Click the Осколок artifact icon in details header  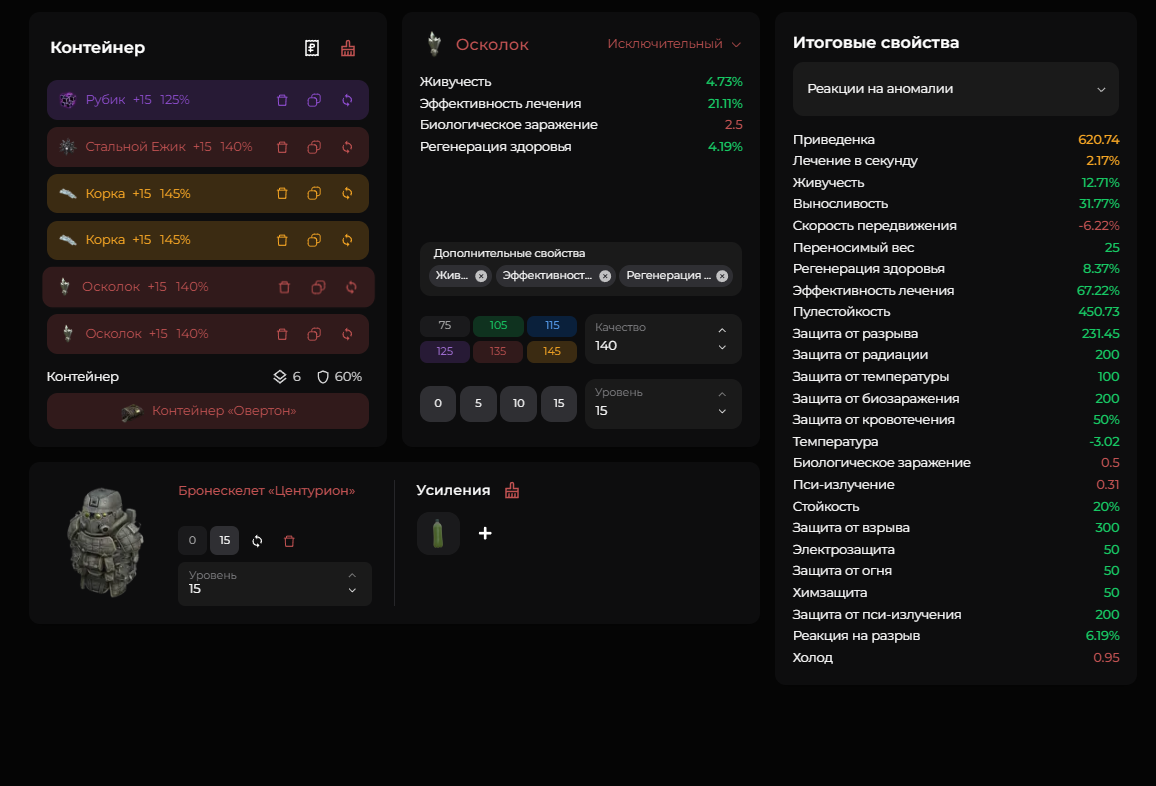(434, 44)
